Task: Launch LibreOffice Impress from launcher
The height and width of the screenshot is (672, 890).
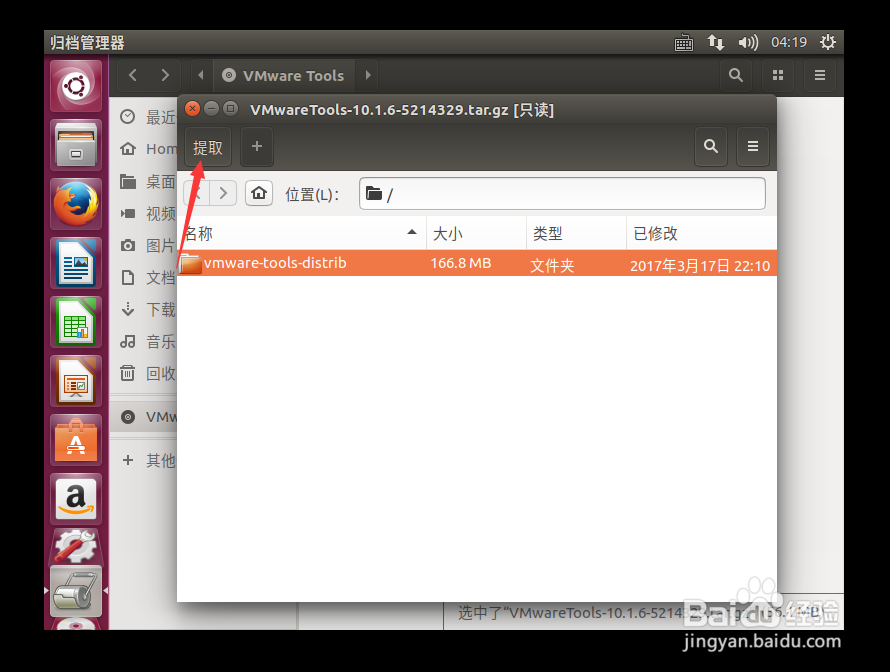Action: pyautogui.click(x=76, y=381)
